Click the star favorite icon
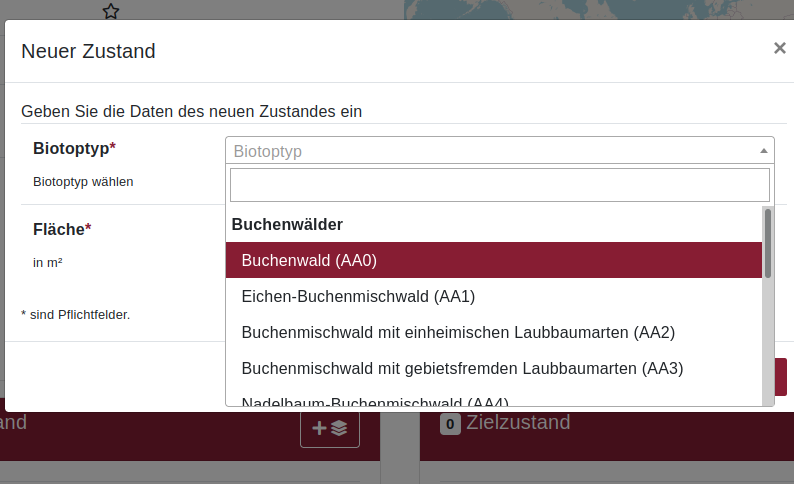Viewport: 794px width, 484px height. click(110, 11)
